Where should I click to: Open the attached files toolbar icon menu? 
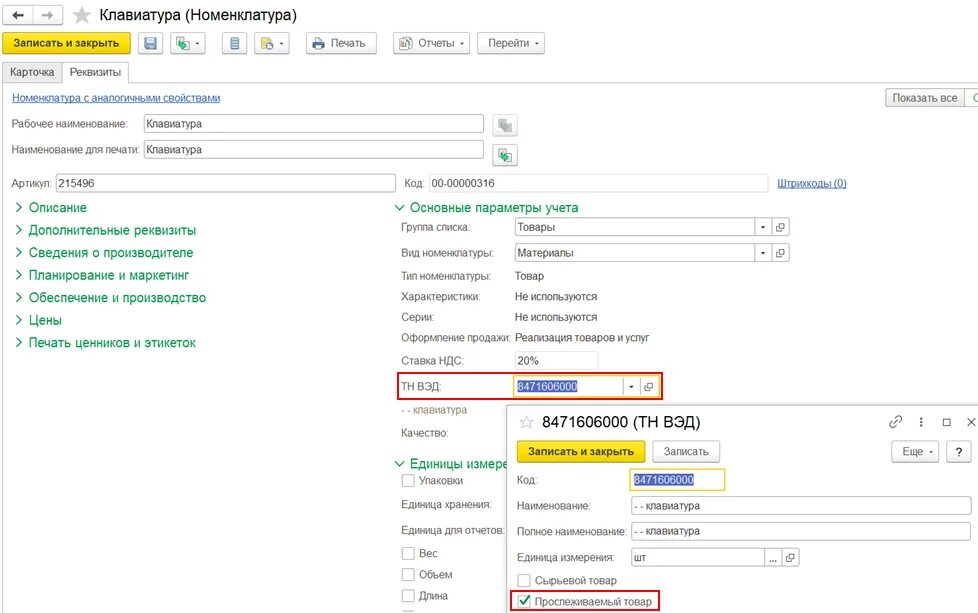pos(272,43)
